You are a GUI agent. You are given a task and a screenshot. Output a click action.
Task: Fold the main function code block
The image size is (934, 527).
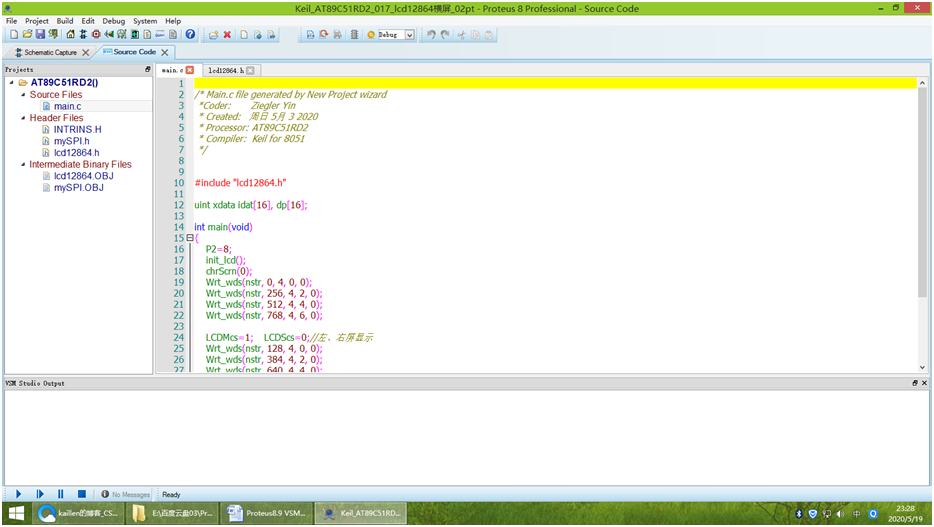tap(190, 238)
